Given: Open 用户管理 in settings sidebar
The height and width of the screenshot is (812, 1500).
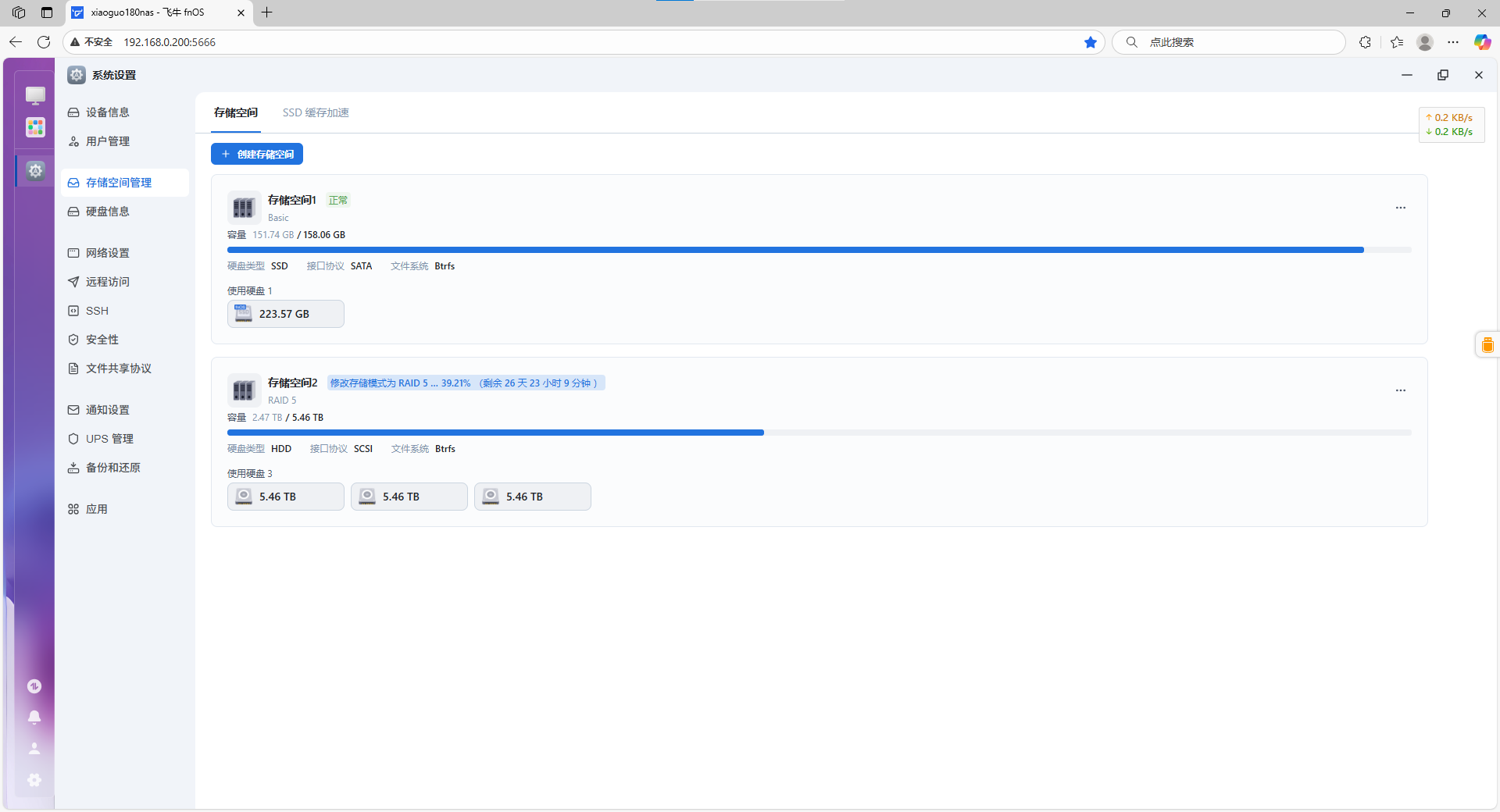Looking at the screenshot, I should (x=125, y=141).
